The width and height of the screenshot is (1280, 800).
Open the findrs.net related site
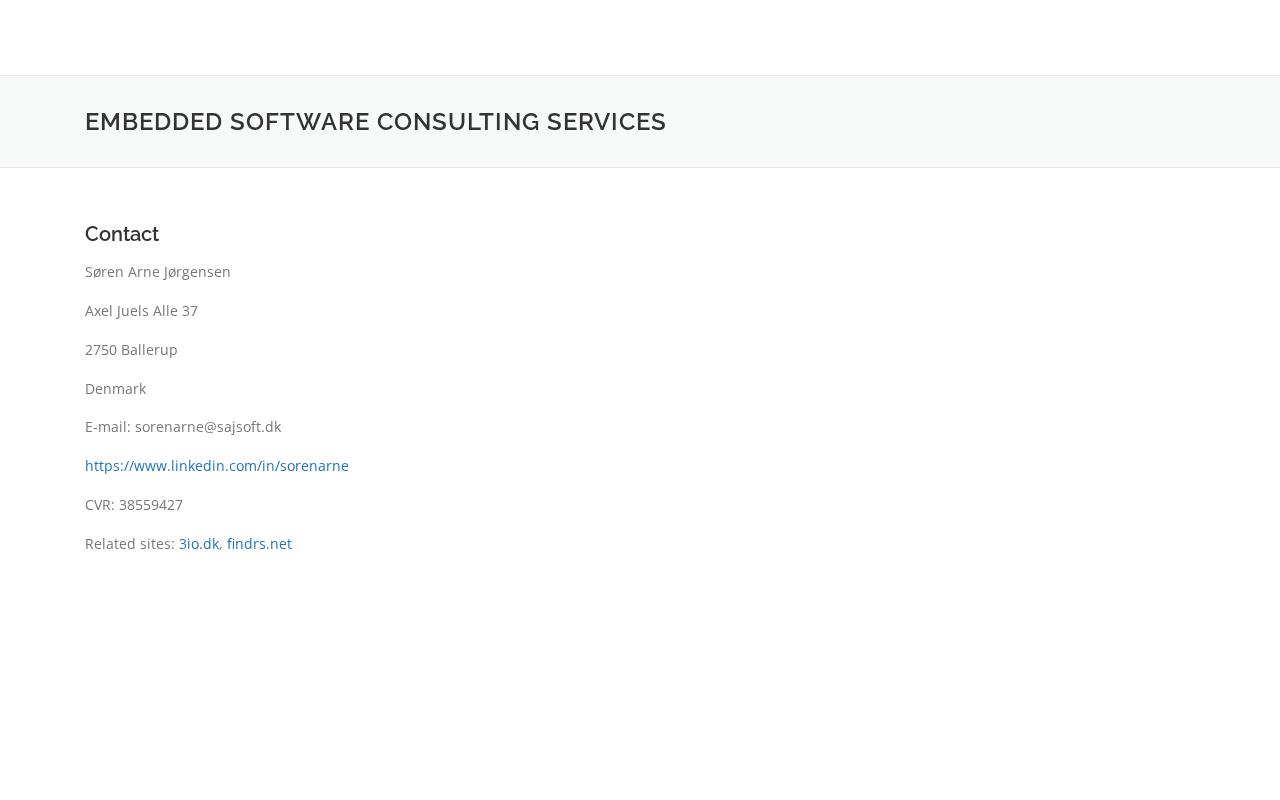[259, 544]
